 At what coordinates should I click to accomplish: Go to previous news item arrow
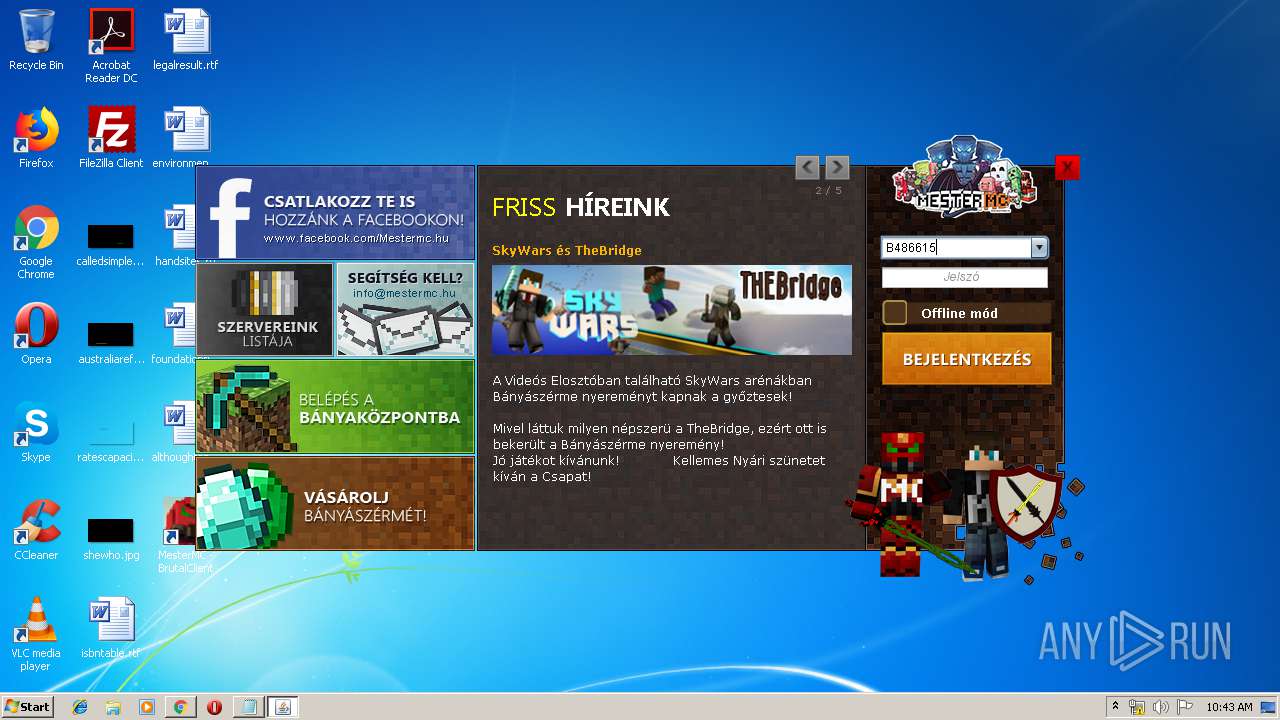[x=807, y=167]
